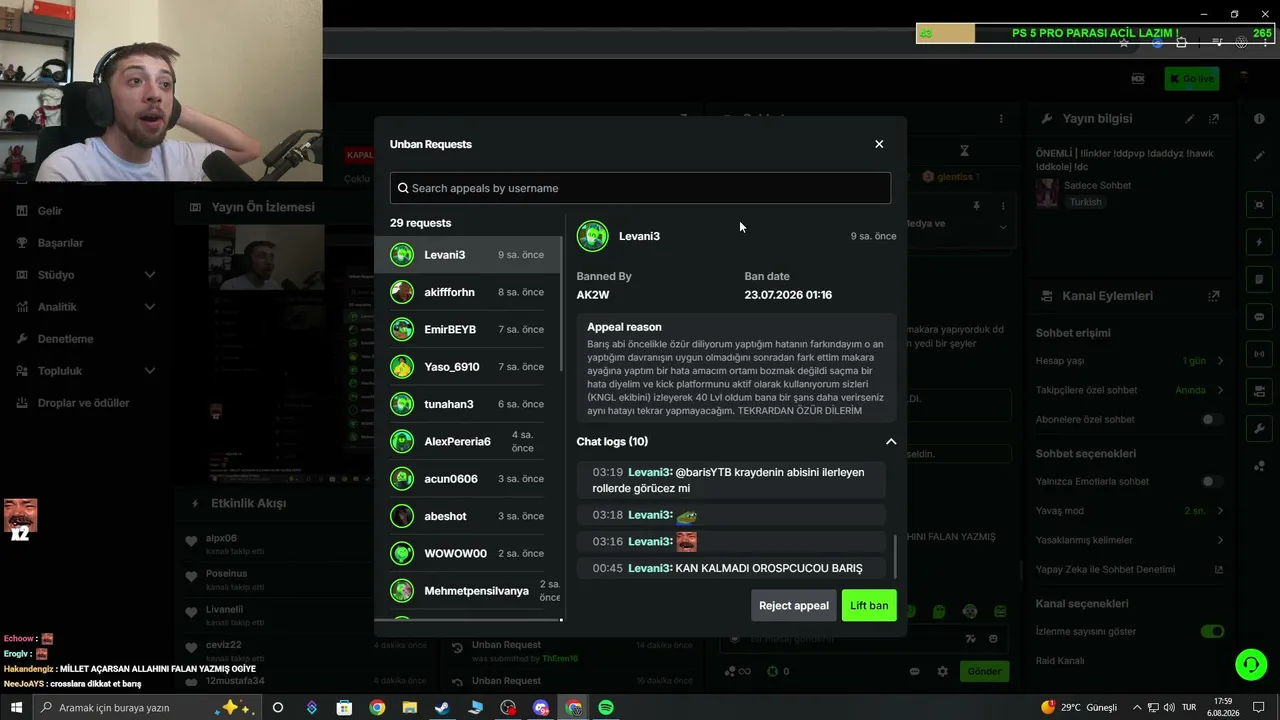The height and width of the screenshot is (720, 1280).
Task: Open Steam from the taskbar
Action: click(442, 708)
